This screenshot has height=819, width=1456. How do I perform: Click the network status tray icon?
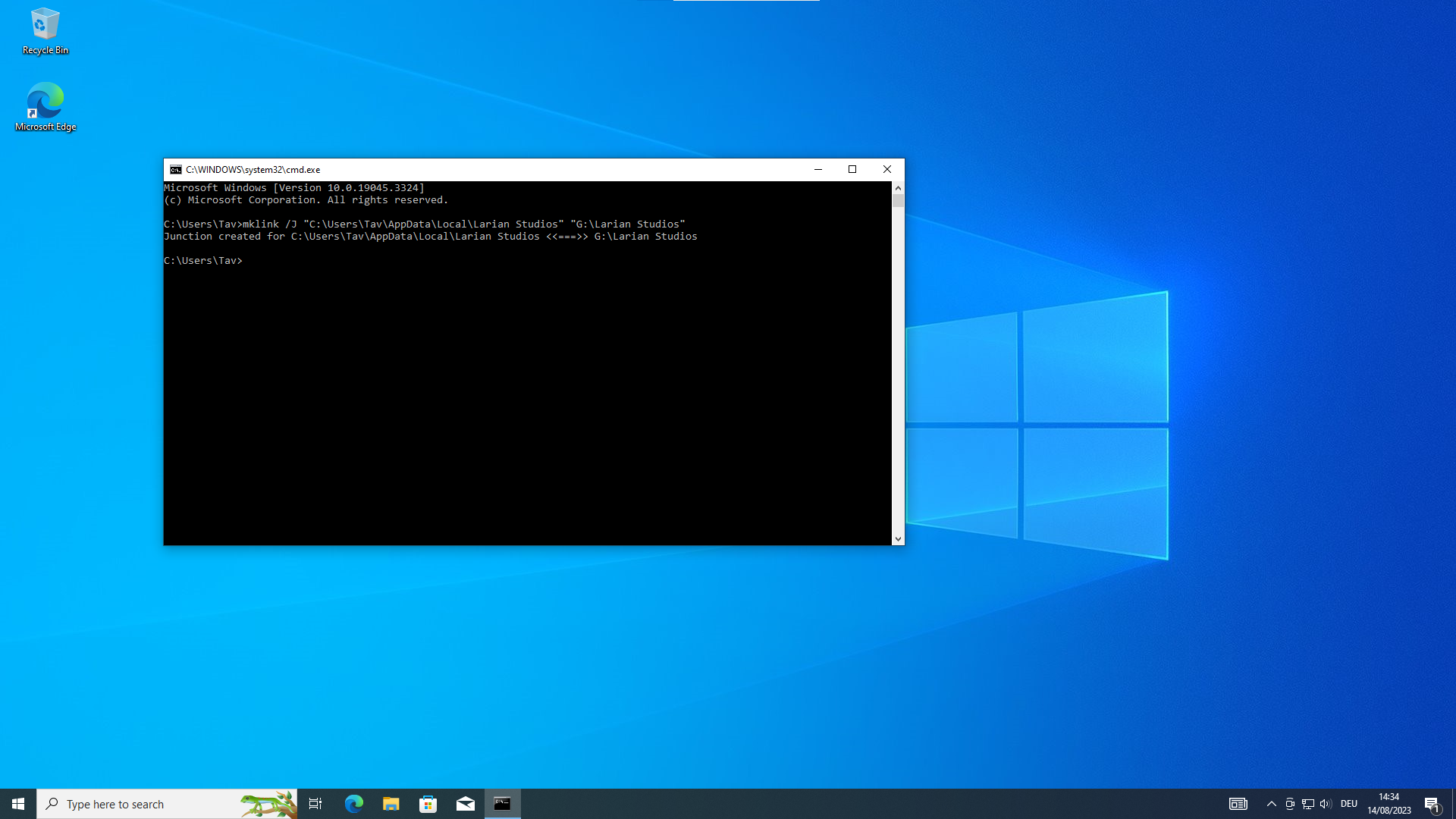(x=1307, y=804)
